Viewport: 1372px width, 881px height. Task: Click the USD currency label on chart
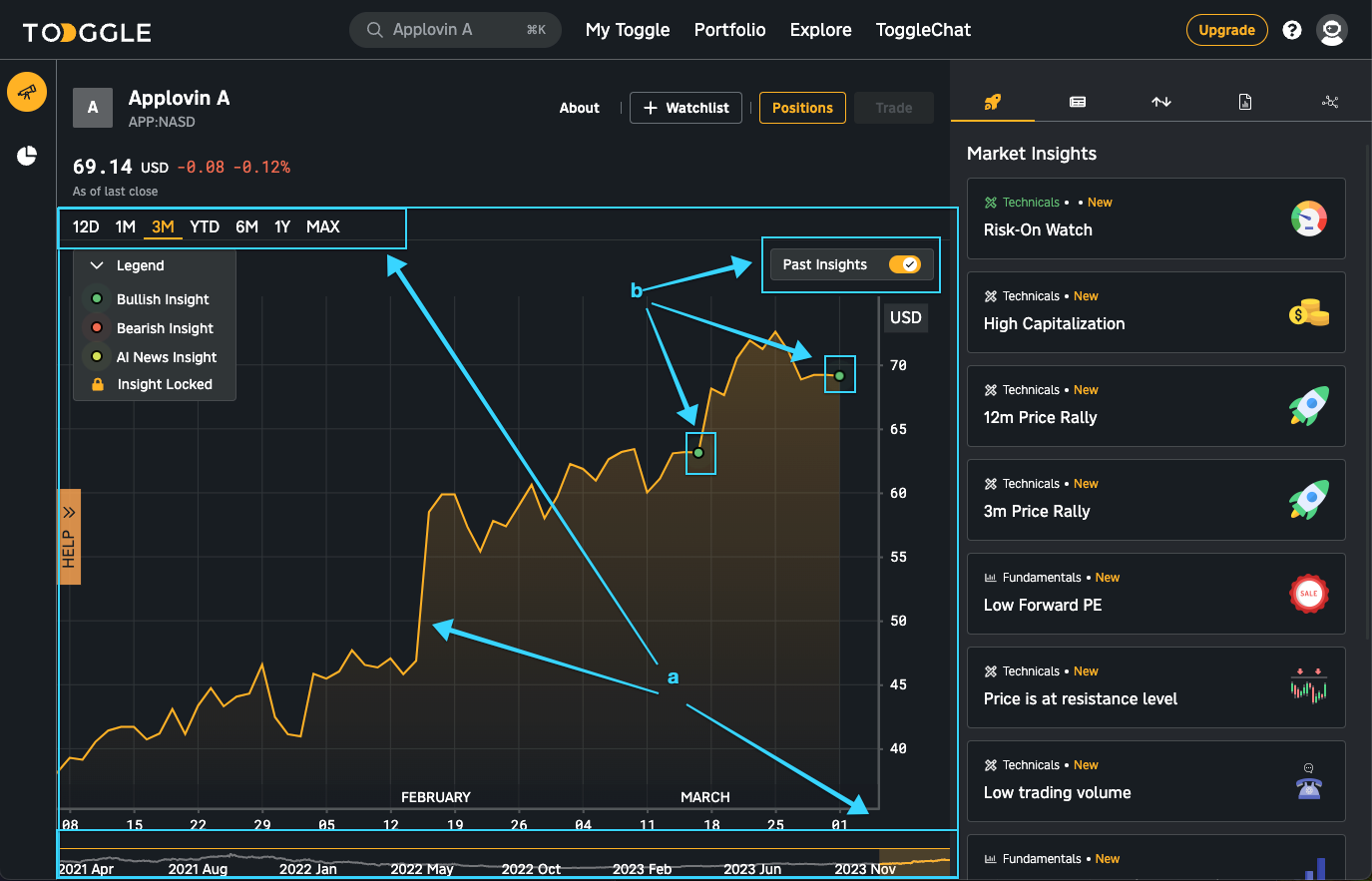[x=905, y=317]
